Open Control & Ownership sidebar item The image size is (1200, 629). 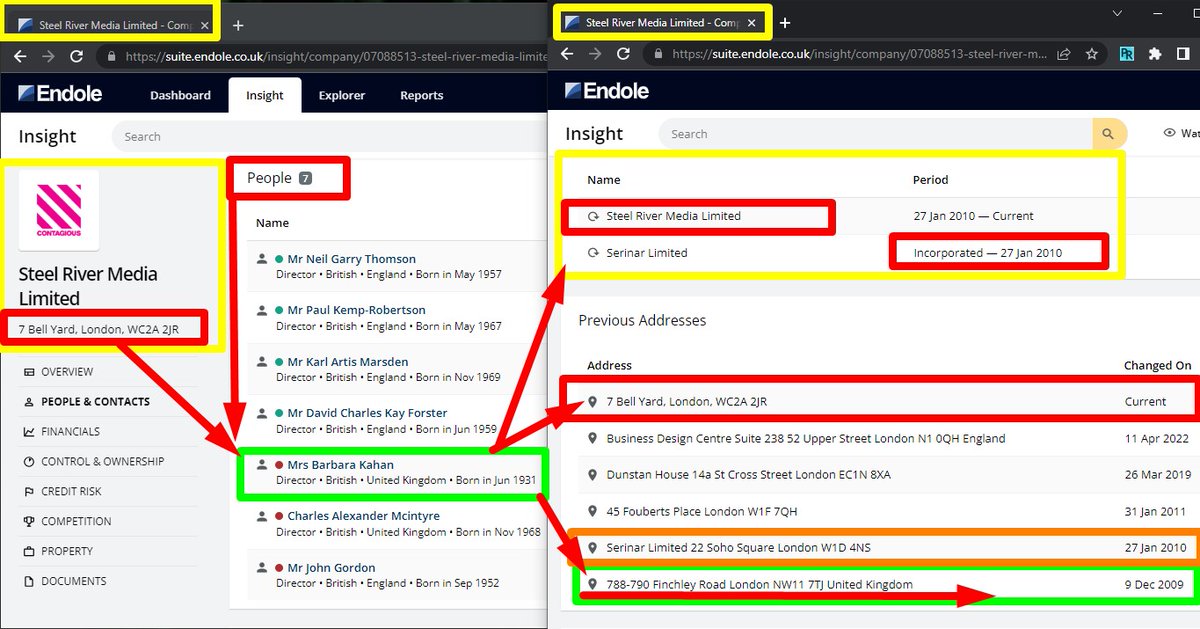tap(102, 462)
